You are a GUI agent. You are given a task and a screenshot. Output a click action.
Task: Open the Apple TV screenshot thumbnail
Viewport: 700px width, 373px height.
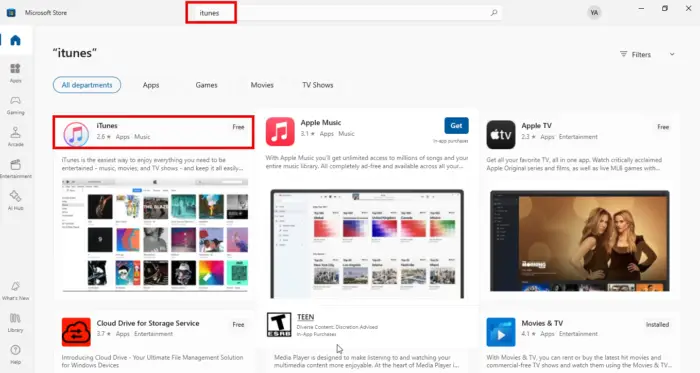click(579, 241)
